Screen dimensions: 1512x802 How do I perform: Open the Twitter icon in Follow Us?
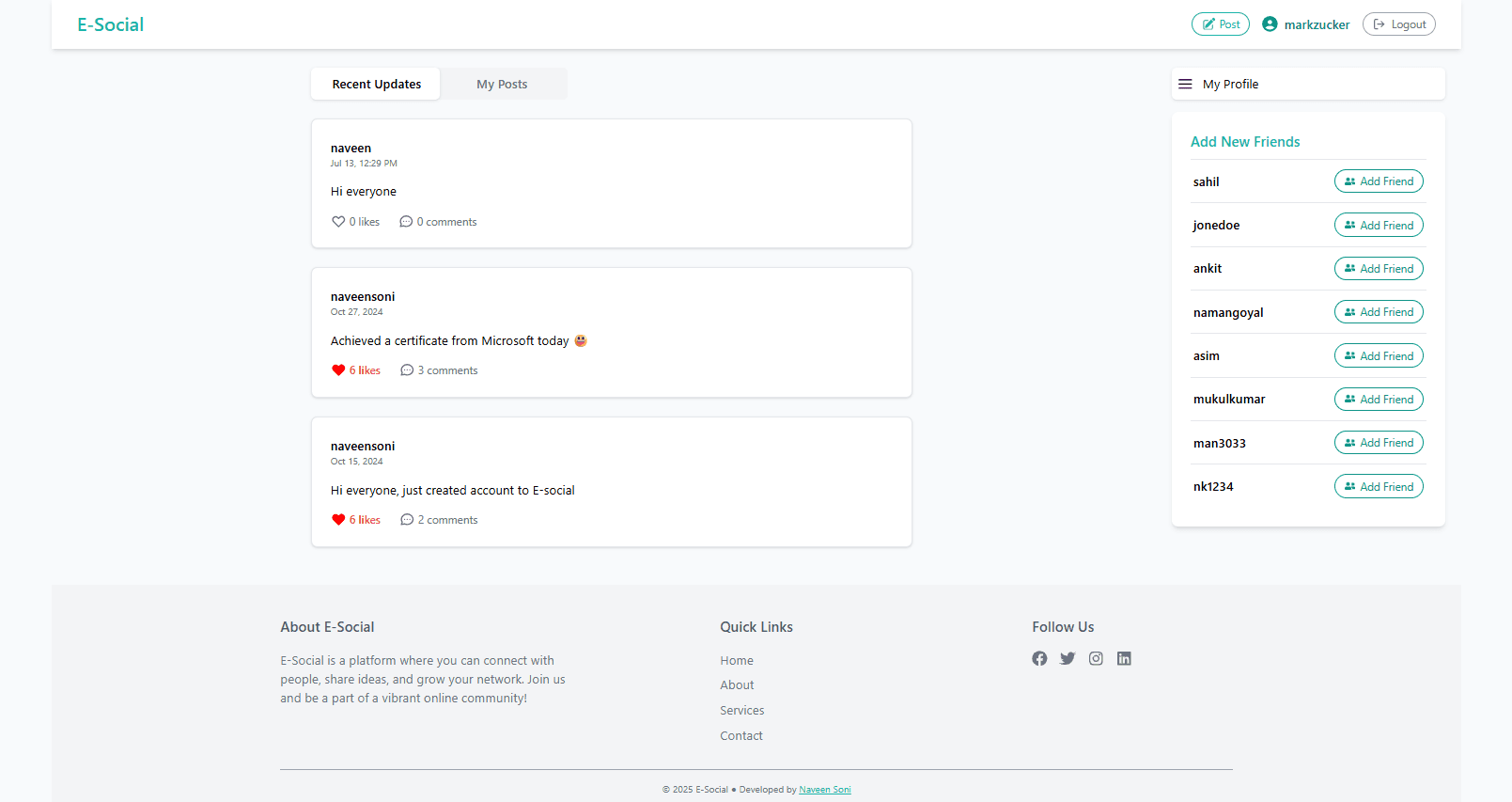click(x=1068, y=658)
